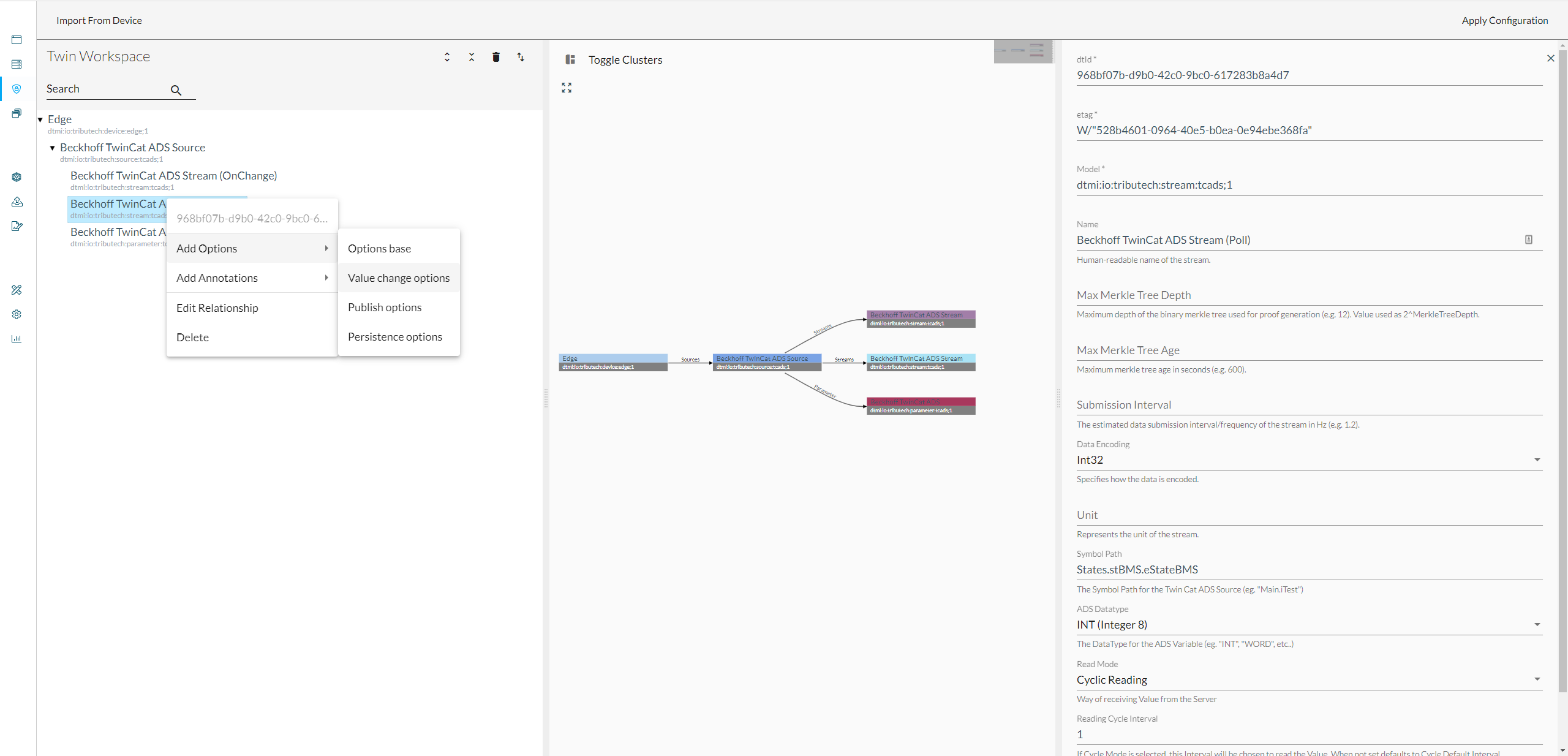The height and width of the screenshot is (756, 1568).
Task: Click the icon at the end of Name field
Action: tap(1529, 240)
